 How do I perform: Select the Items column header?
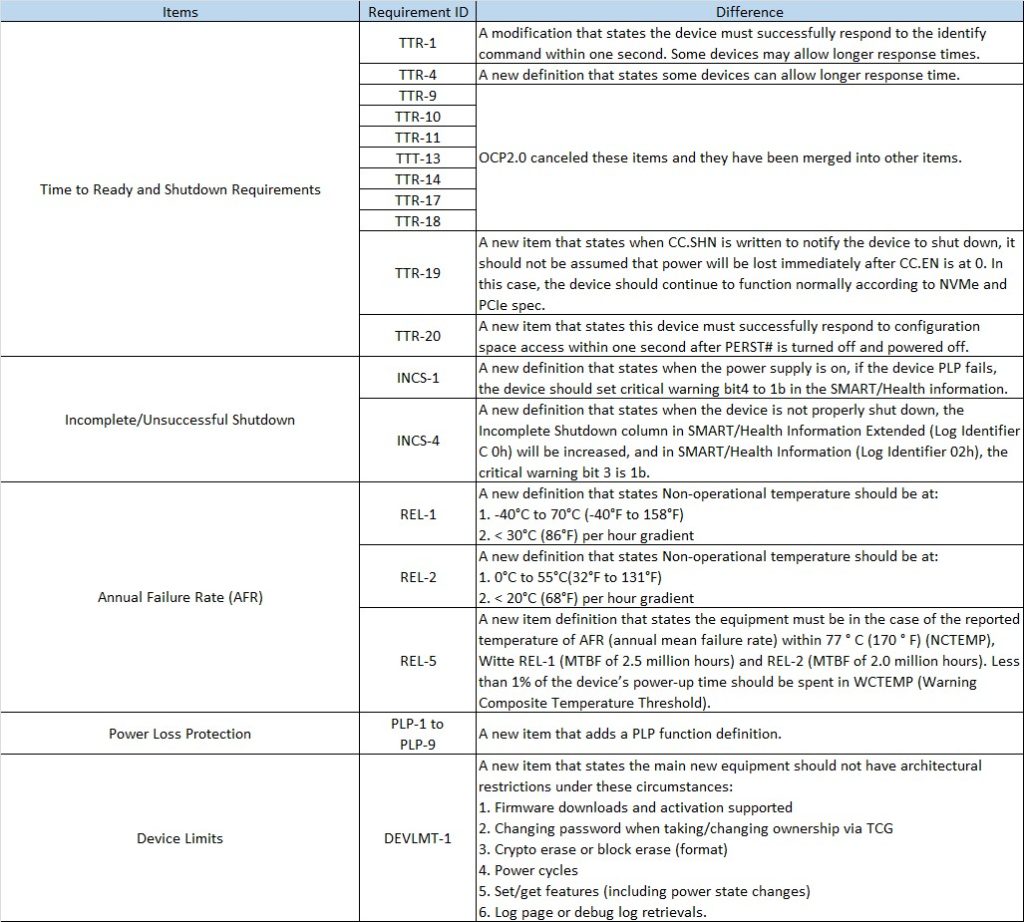(180, 12)
